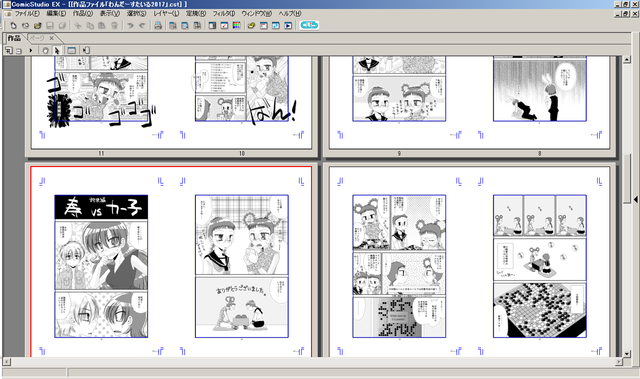Click the horizontal scrollbar left arrow
This screenshot has height=379, width=640.
[x=7, y=361]
